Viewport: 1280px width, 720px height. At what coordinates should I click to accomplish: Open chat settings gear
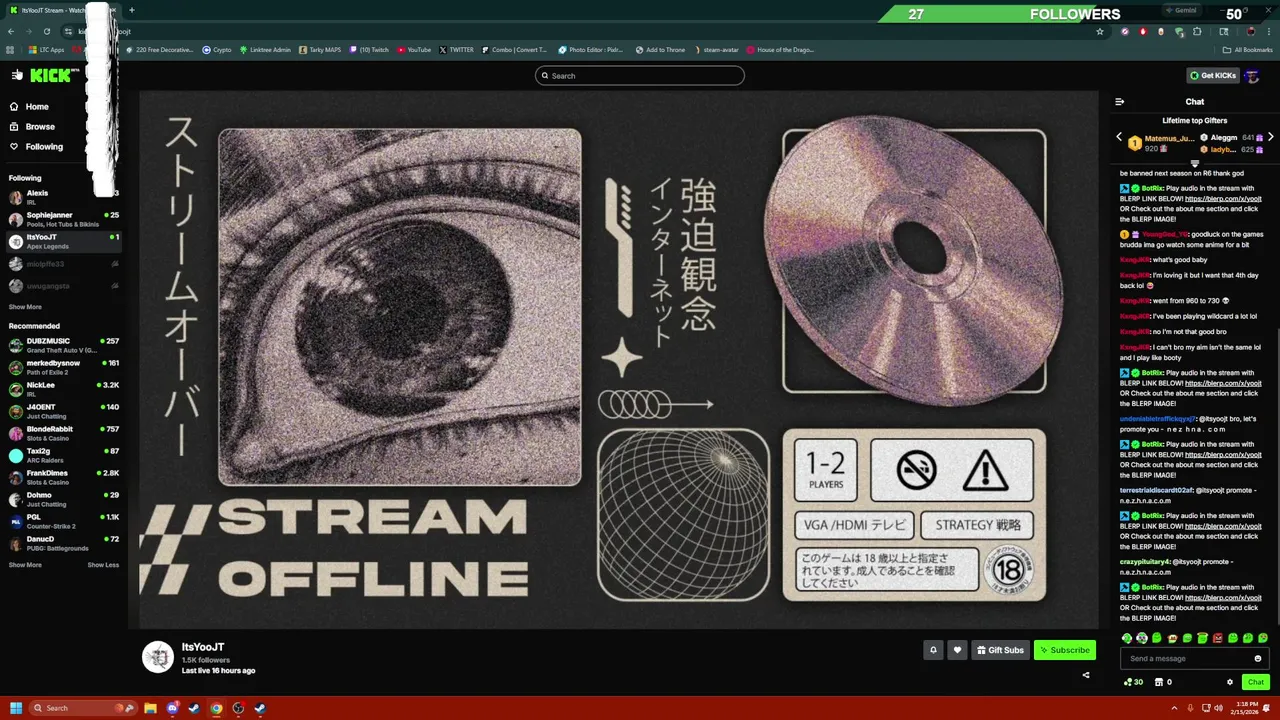[1230, 682]
